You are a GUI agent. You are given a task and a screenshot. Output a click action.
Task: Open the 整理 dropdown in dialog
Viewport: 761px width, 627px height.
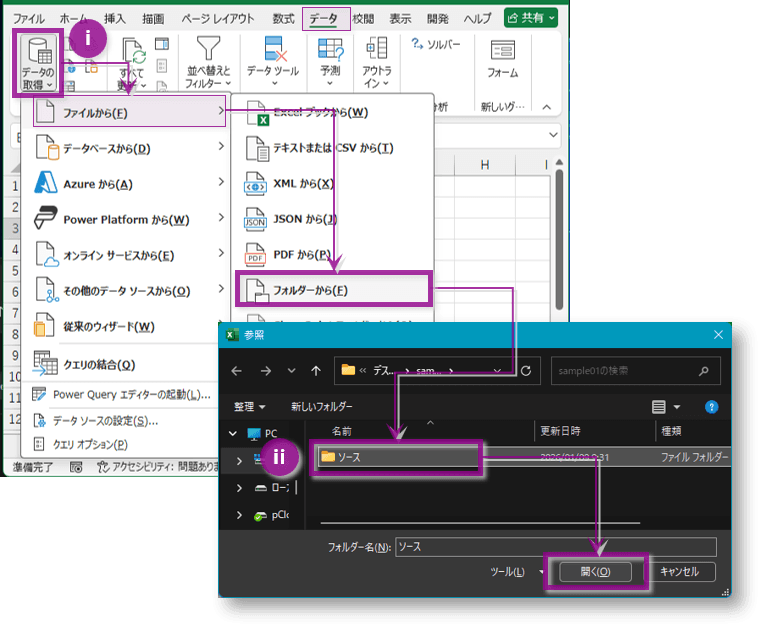250,407
